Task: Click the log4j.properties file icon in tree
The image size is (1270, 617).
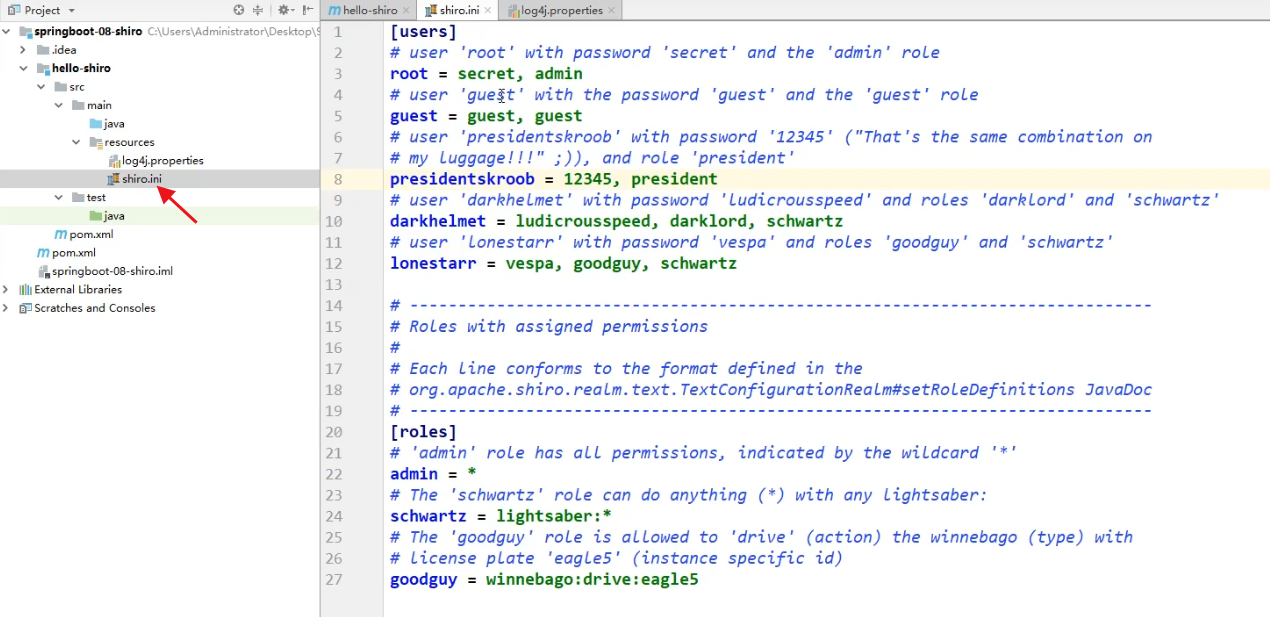Action: point(113,161)
